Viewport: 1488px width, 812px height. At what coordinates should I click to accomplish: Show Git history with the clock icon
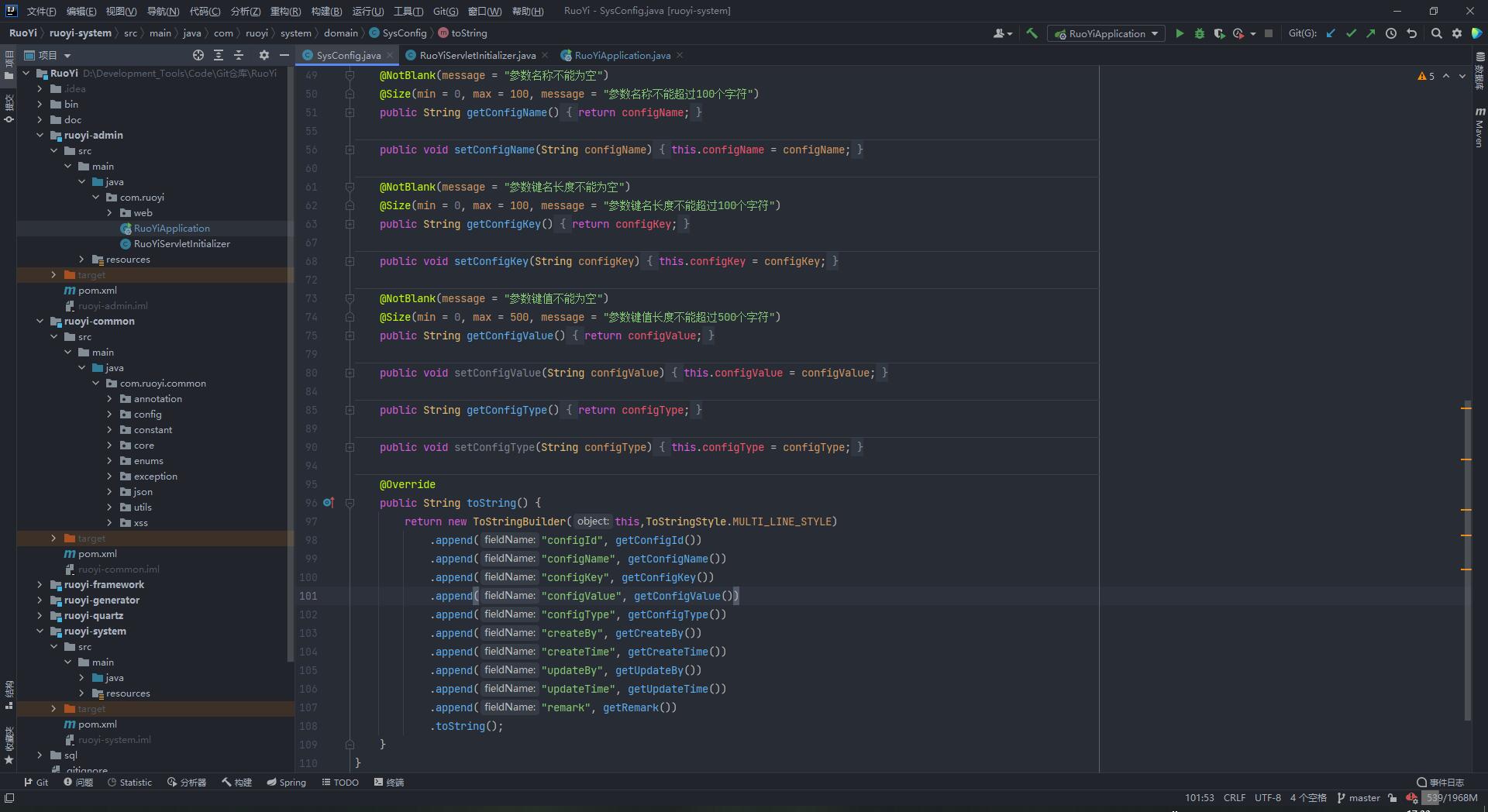click(1391, 33)
